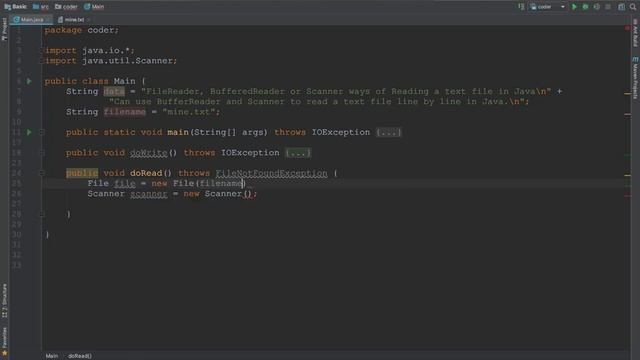This screenshot has width=640, height=360.
Task: Click coder package in navigation bar
Action: pyautogui.click(x=66, y=7)
